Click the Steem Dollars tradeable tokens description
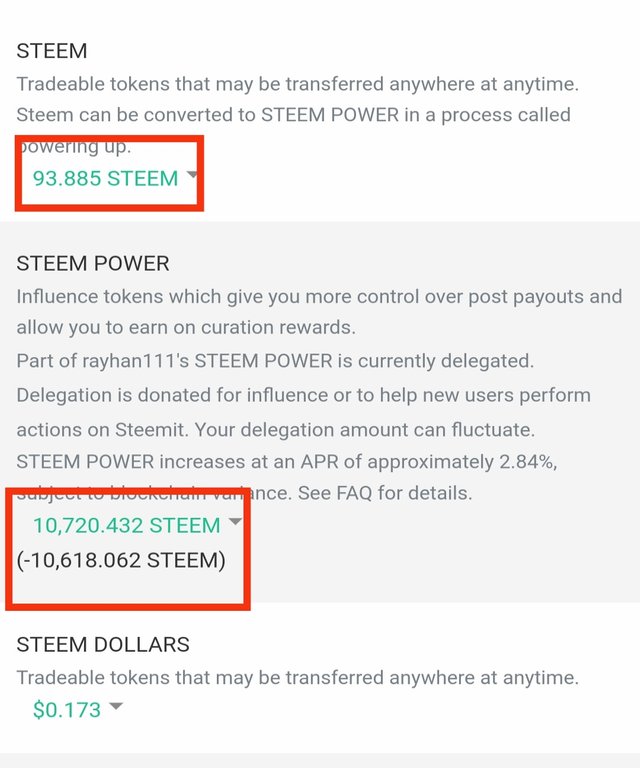 point(297,677)
